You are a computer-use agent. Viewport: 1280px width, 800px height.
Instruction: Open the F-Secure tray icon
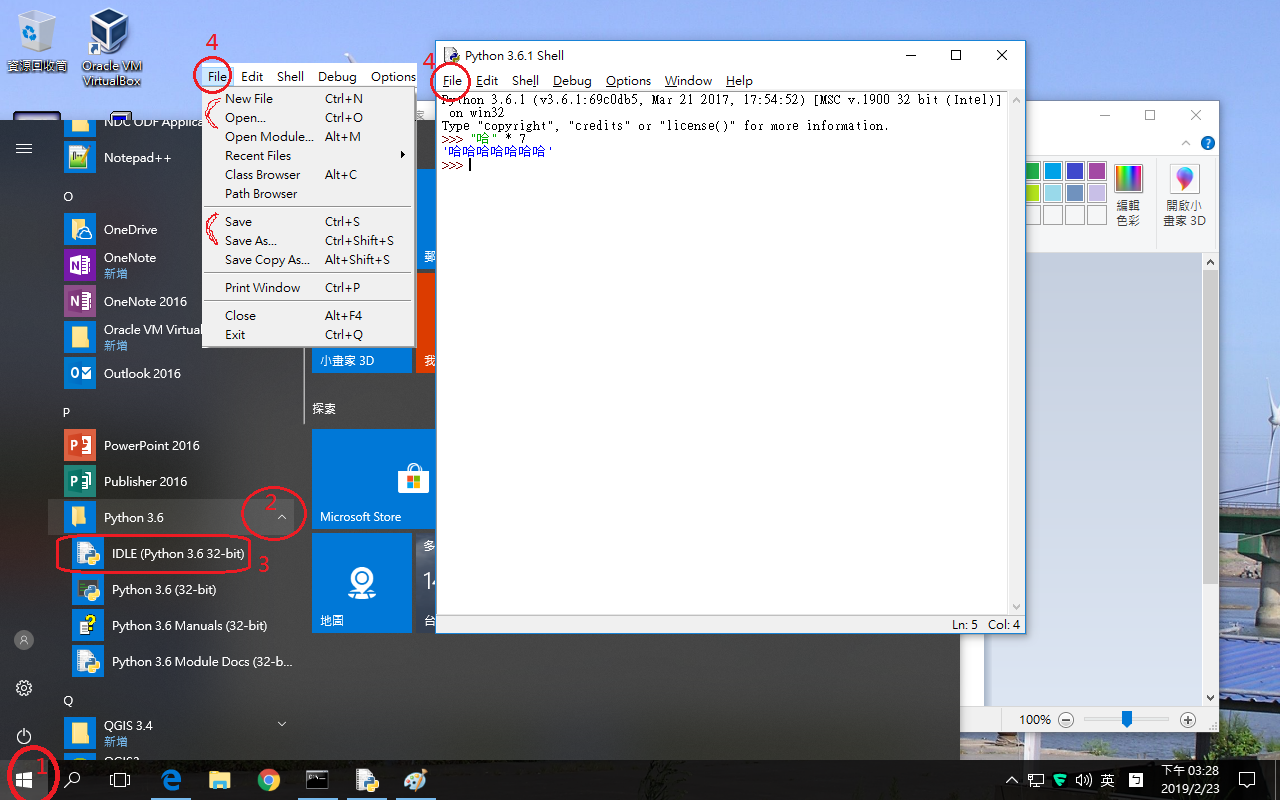pos(1060,780)
